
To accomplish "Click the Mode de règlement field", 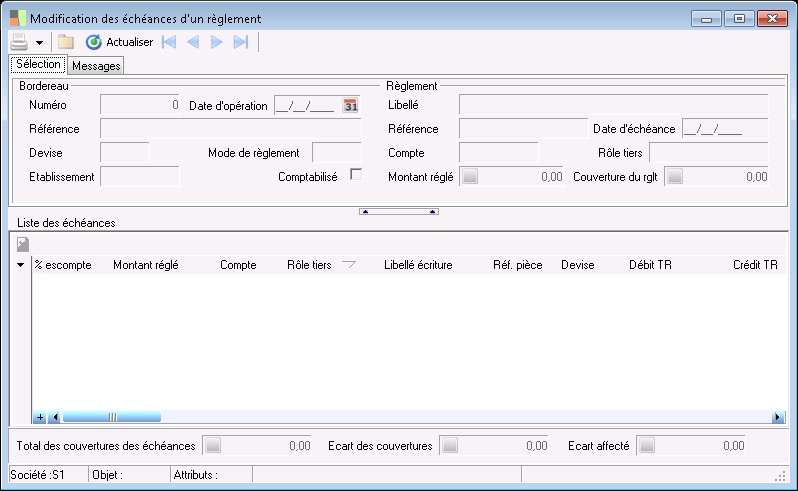I will pyautogui.click(x=336, y=153).
